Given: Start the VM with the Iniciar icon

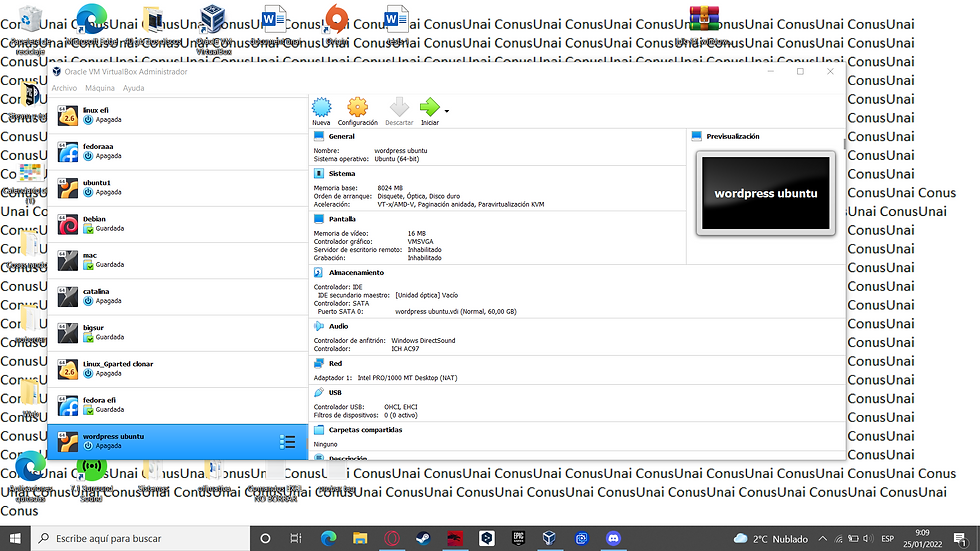Looking at the screenshot, I should click(x=429, y=107).
